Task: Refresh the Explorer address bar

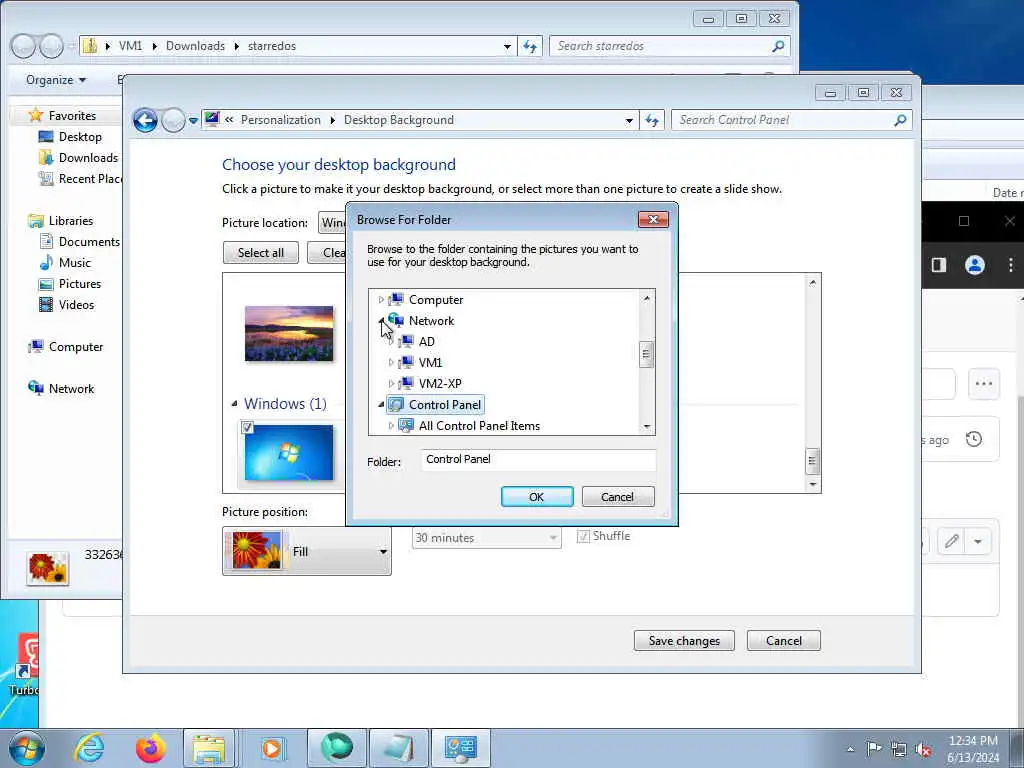Action: [530, 46]
